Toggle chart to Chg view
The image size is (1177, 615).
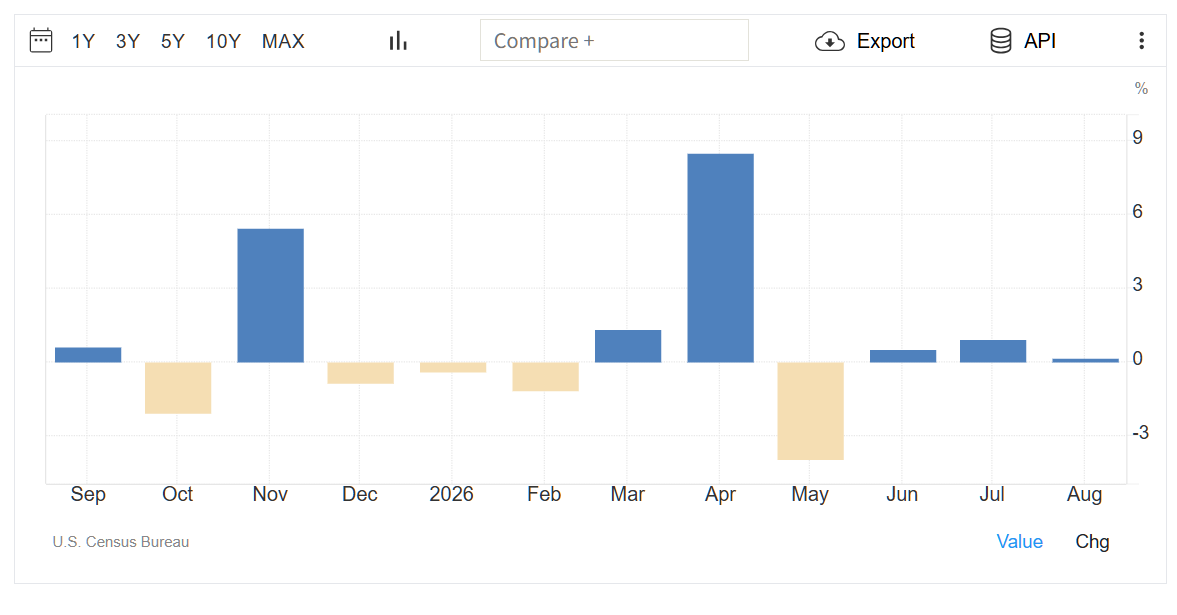point(1092,541)
